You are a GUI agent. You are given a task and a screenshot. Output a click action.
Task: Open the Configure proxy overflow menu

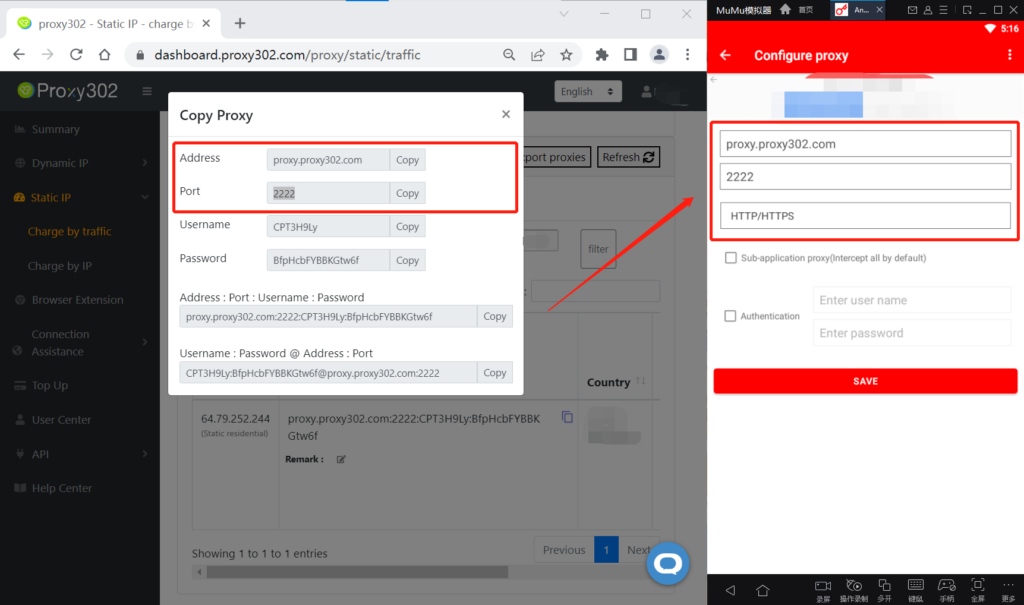pos(1010,55)
